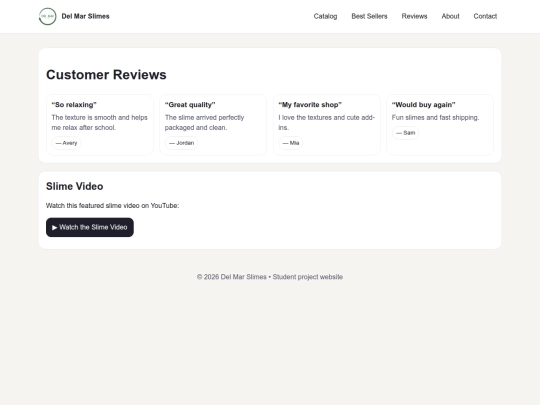Viewport: 540px width, 405px height.
Task: Click the 2026 Del Mar Slimes footer text
Action: coord(270,277)
